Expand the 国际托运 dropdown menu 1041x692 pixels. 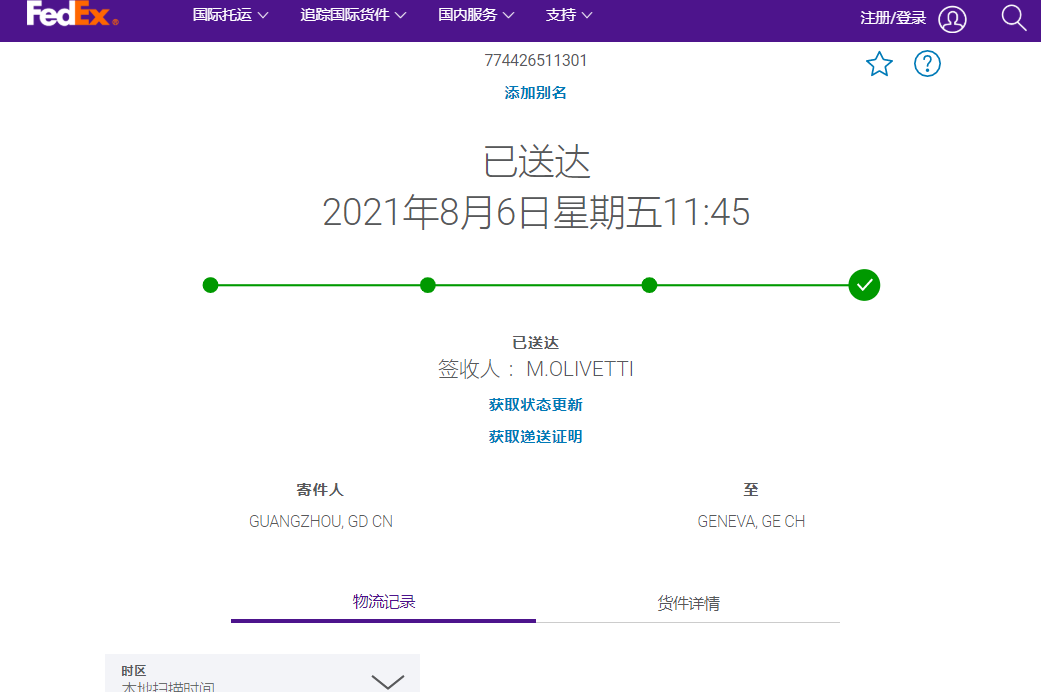click(231, 15)
